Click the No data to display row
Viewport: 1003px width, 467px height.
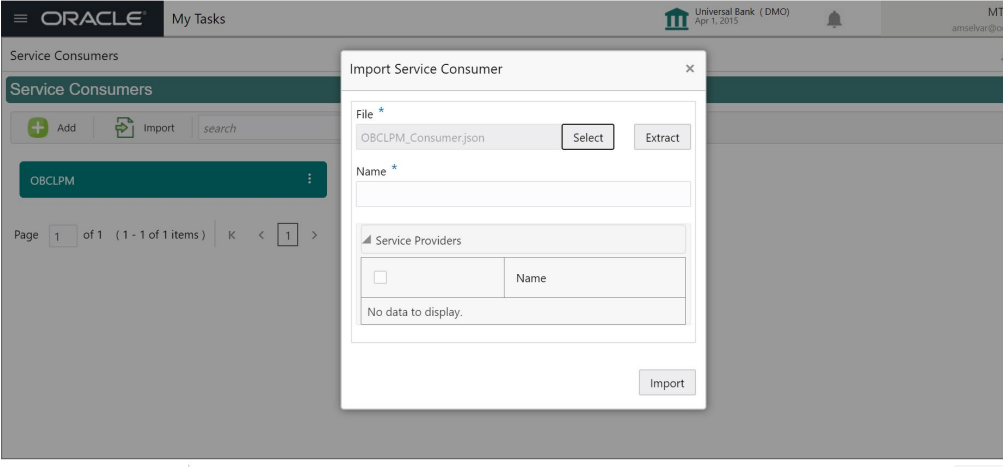(523, 312)
